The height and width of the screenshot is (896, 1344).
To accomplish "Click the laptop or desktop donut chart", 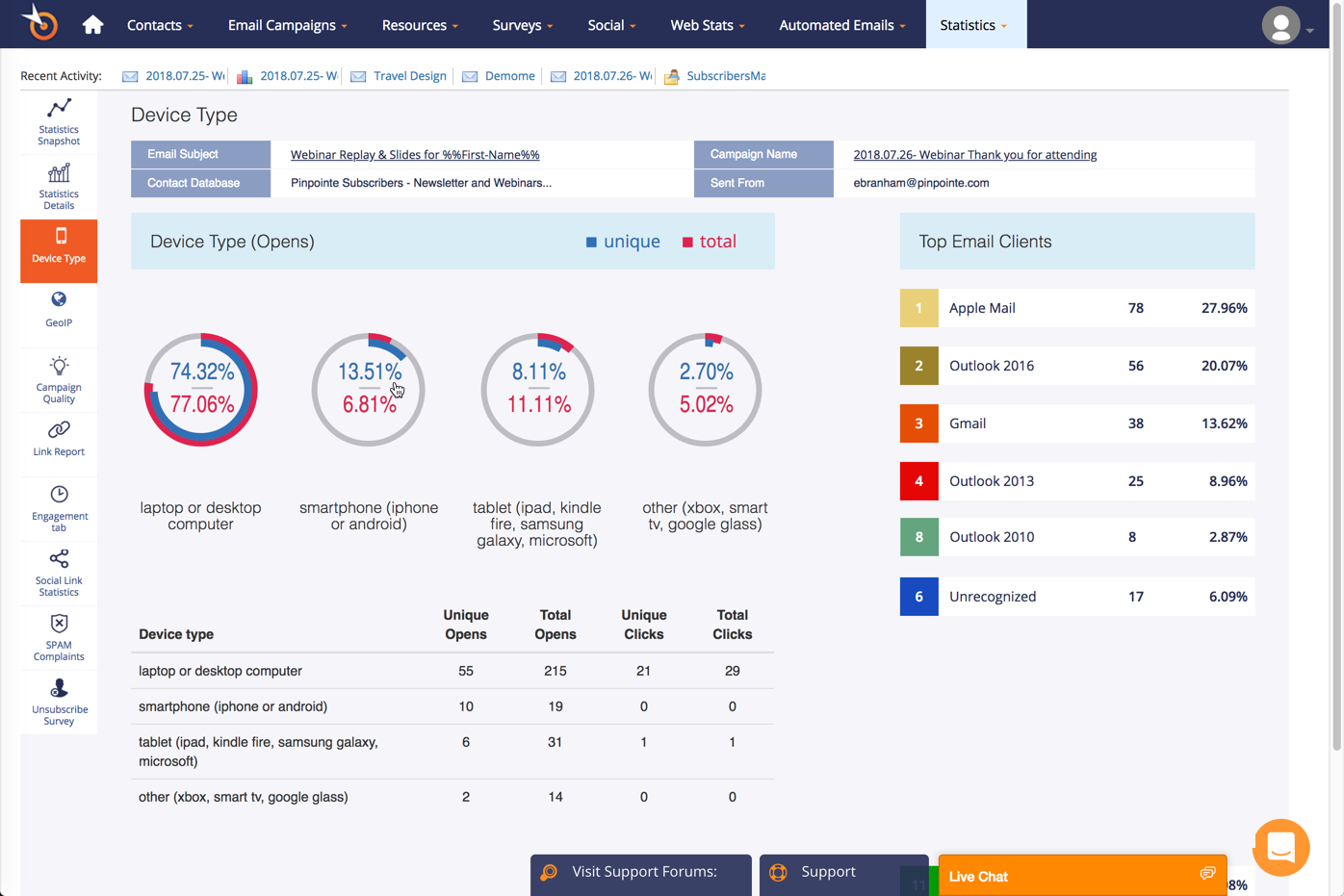I will pos(201,390).
